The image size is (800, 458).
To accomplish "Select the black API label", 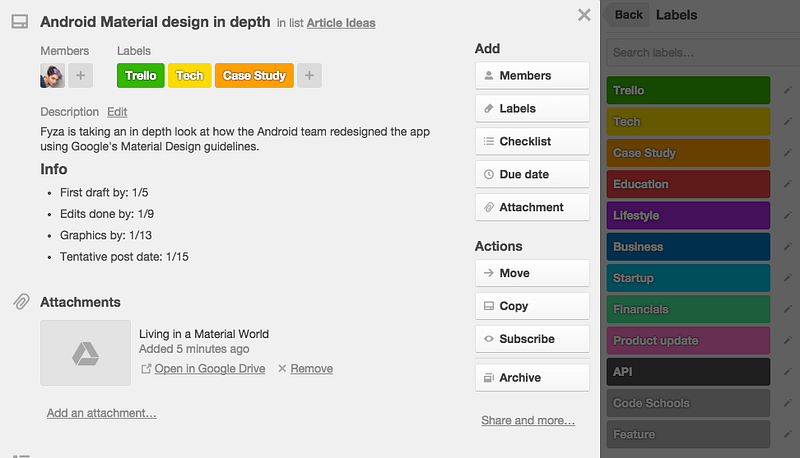I will tap(688, 372).
